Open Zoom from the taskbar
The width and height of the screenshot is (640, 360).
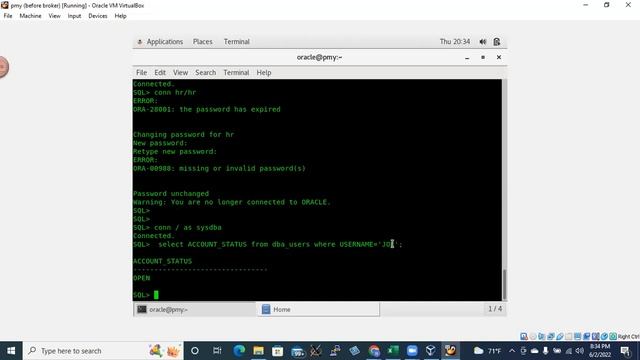(x=412, y=351)
